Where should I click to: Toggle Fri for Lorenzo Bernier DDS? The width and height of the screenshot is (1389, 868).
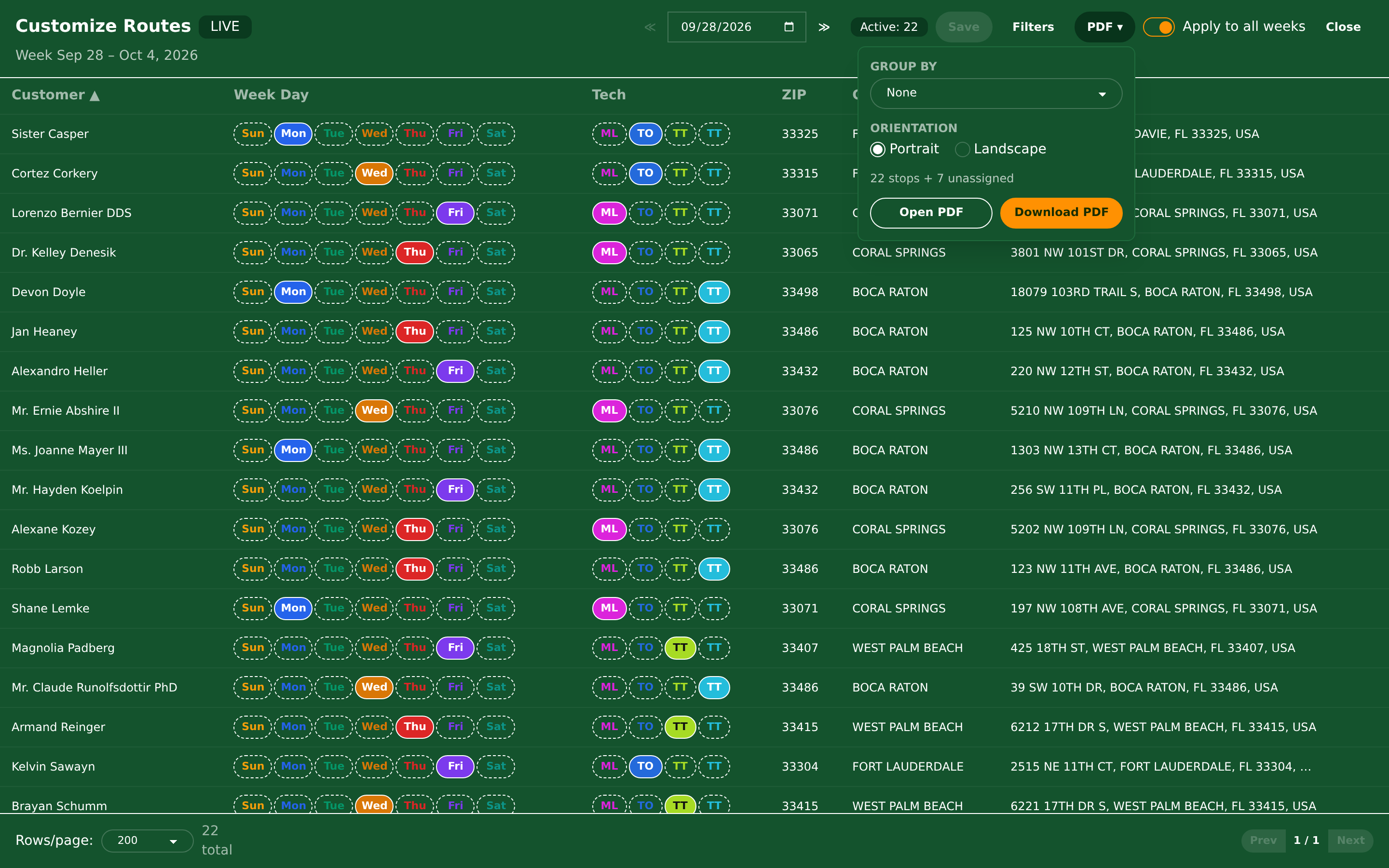point(455,213)
